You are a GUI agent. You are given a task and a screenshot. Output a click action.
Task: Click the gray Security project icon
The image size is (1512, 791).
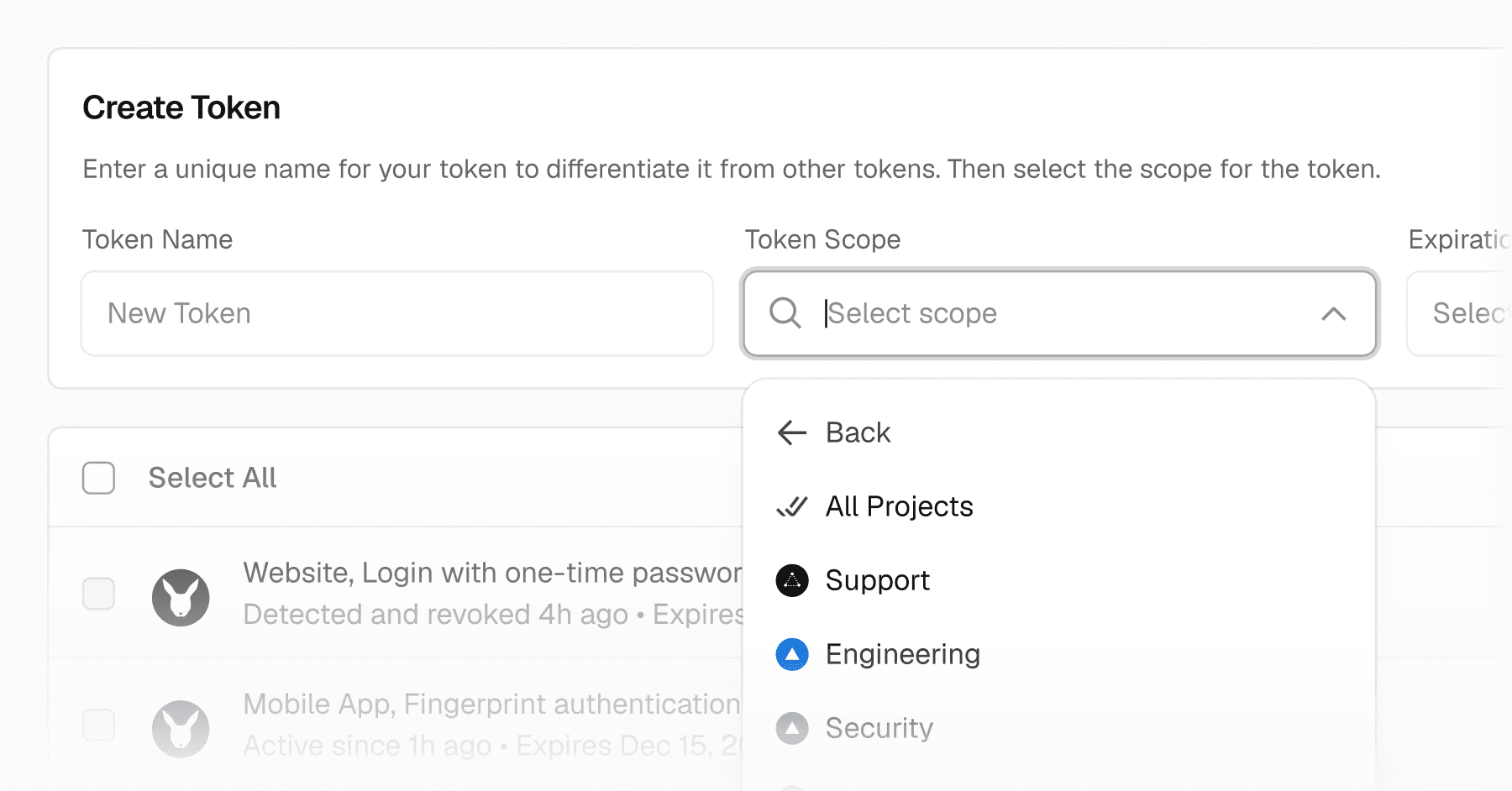792,728
